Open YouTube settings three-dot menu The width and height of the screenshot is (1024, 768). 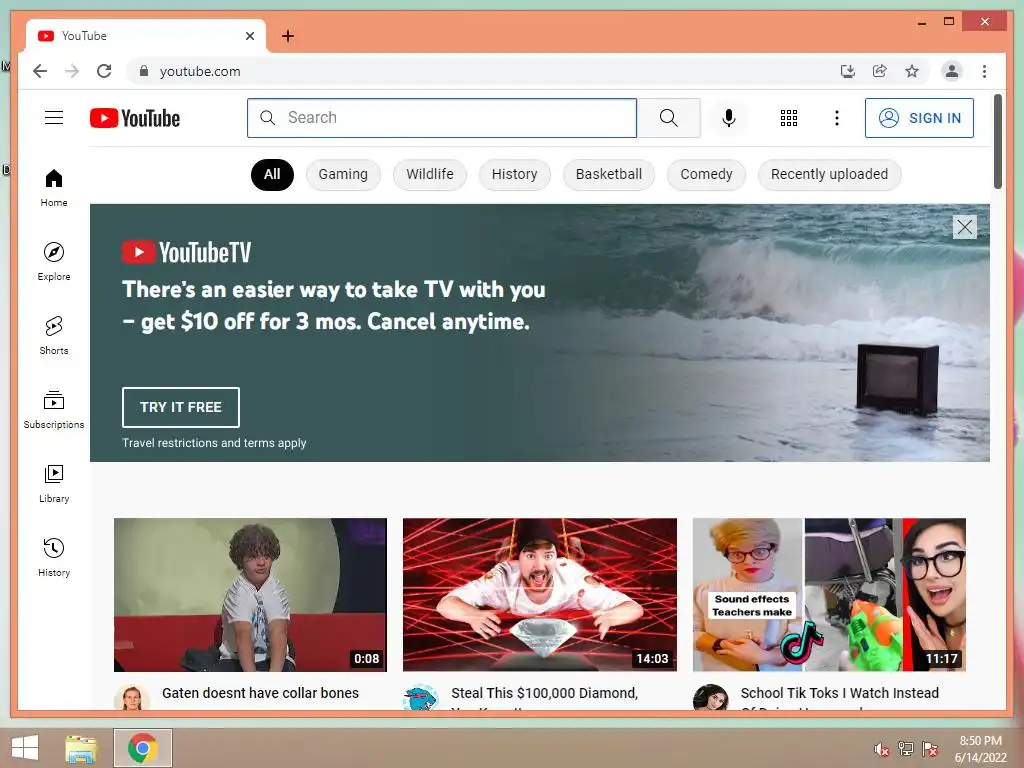pos(837,118)
